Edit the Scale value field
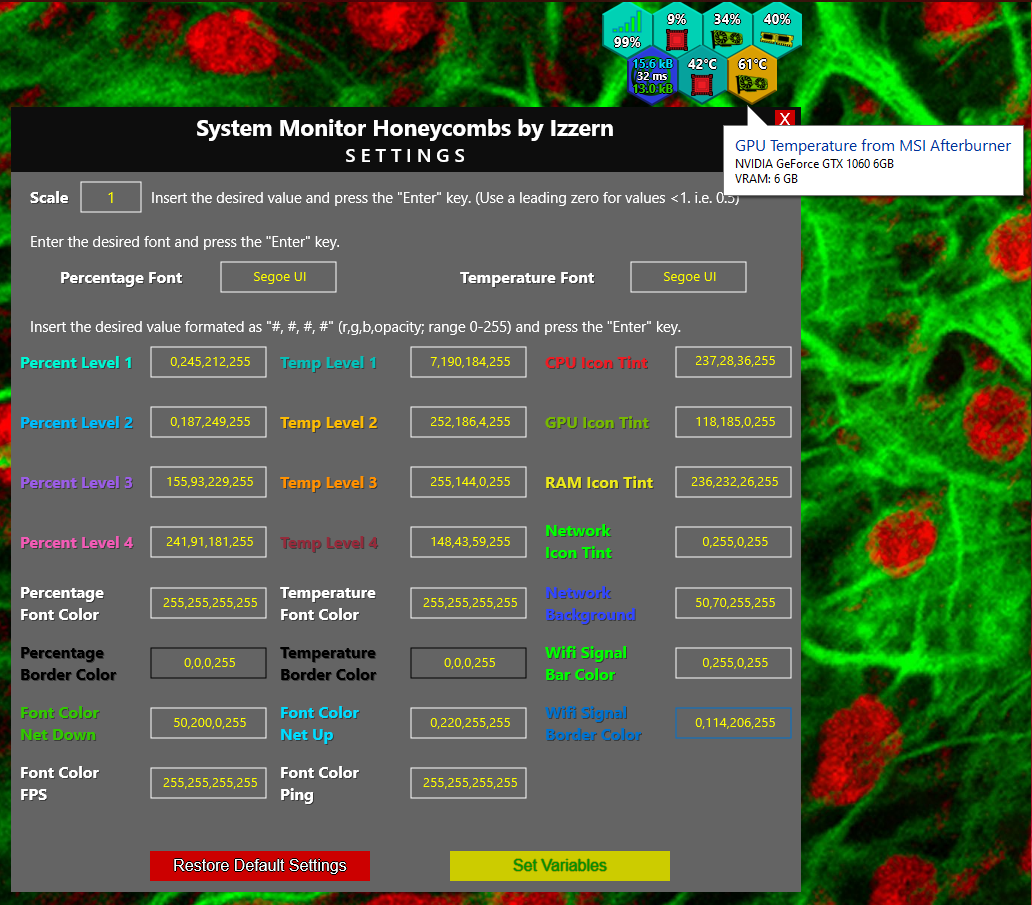Screen dimensions: 1032x905 pos(111,197)
